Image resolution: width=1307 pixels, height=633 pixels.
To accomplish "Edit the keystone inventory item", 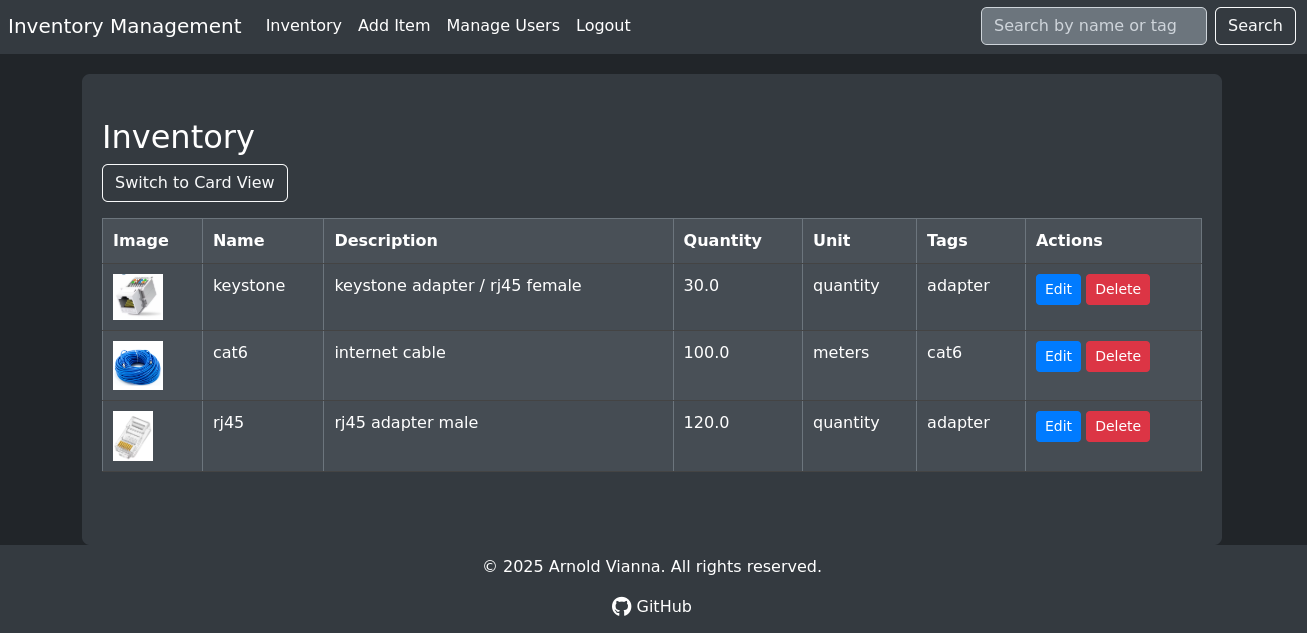I will click(1058, 289).
